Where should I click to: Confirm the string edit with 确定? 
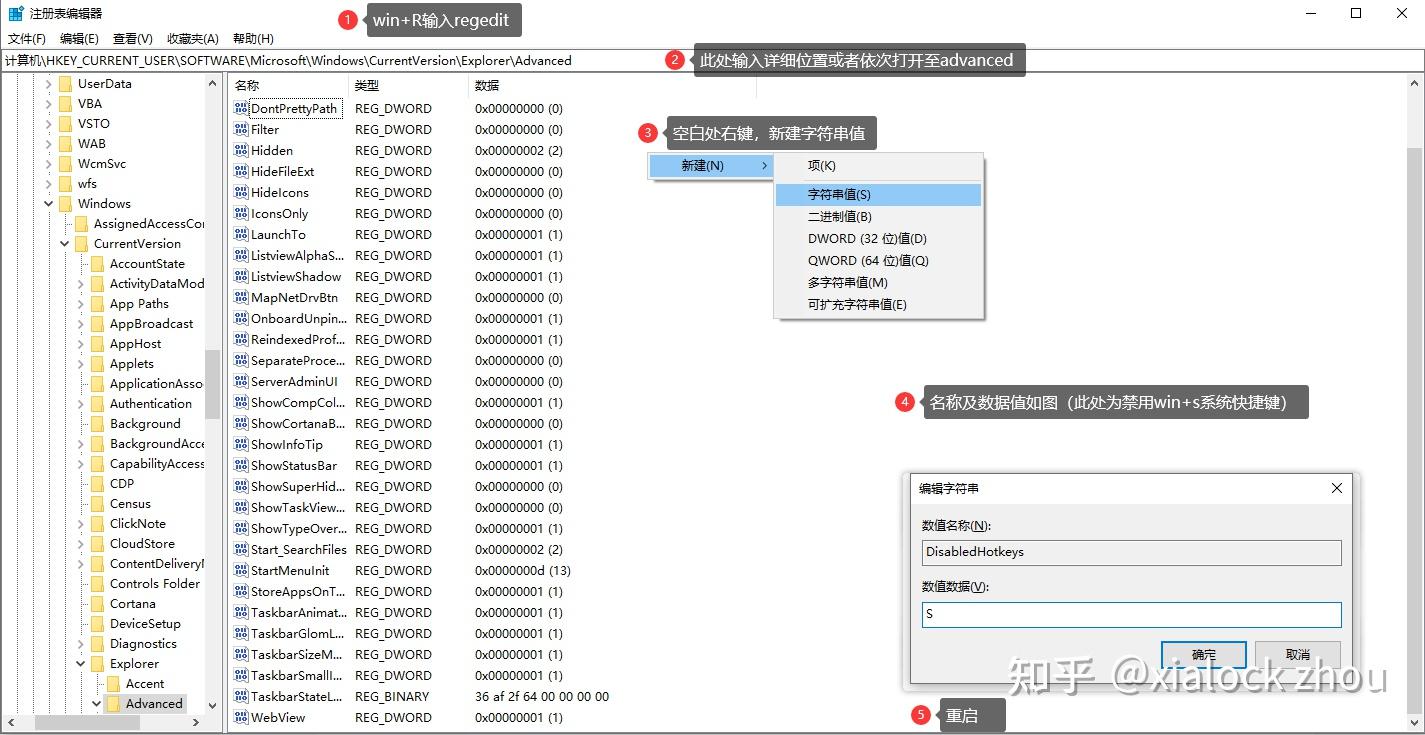click(x=1204, y=655)
